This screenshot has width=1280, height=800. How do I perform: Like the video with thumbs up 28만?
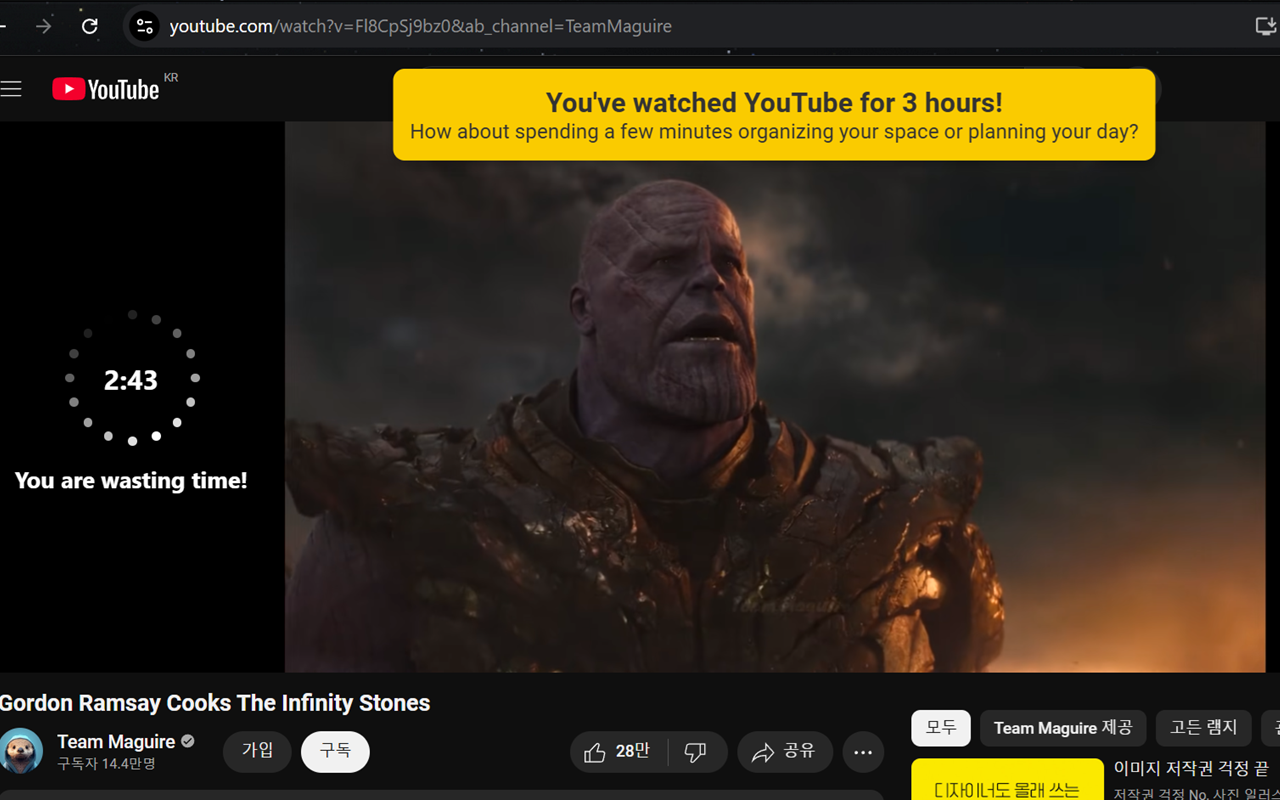tap(618, 752)
